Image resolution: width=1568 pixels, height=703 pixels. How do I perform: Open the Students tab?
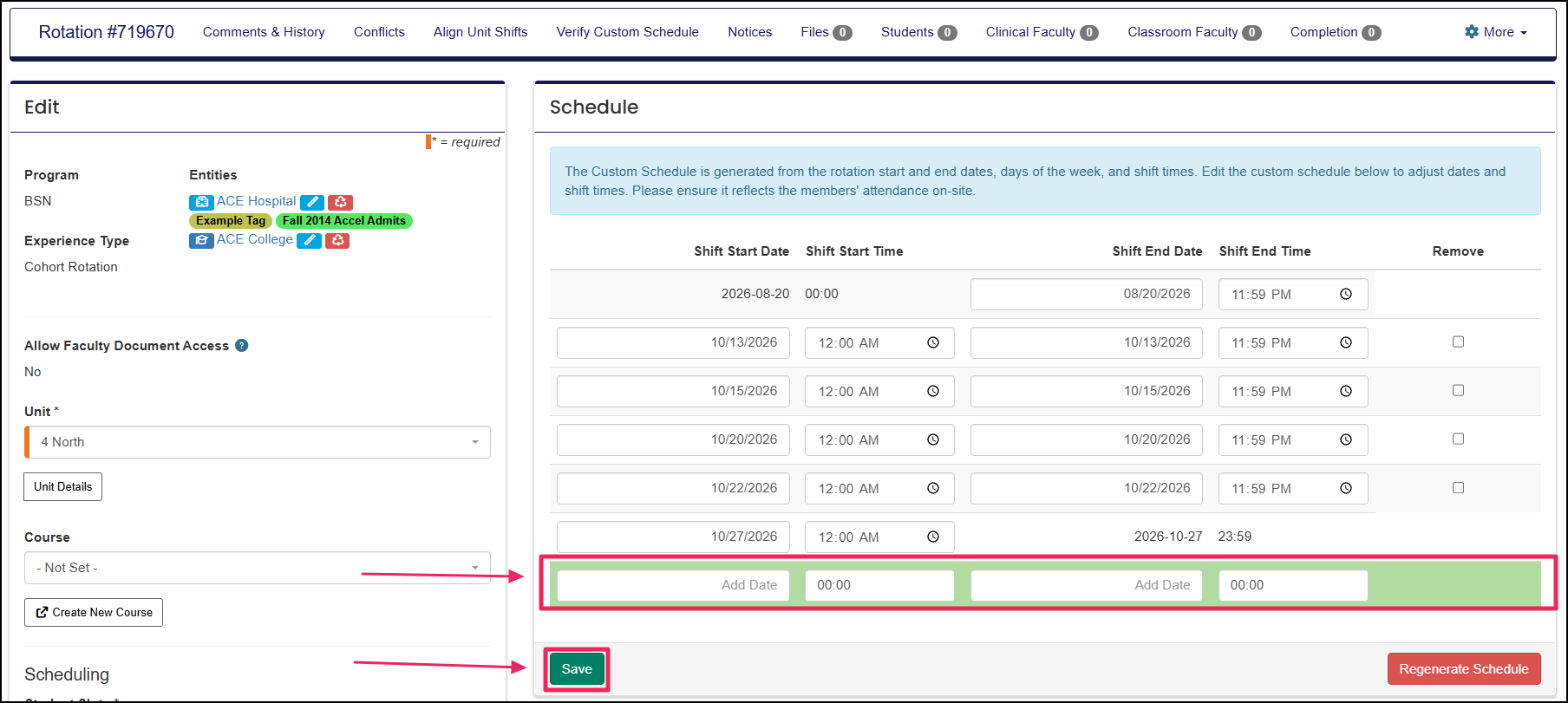tap(918, 32)
